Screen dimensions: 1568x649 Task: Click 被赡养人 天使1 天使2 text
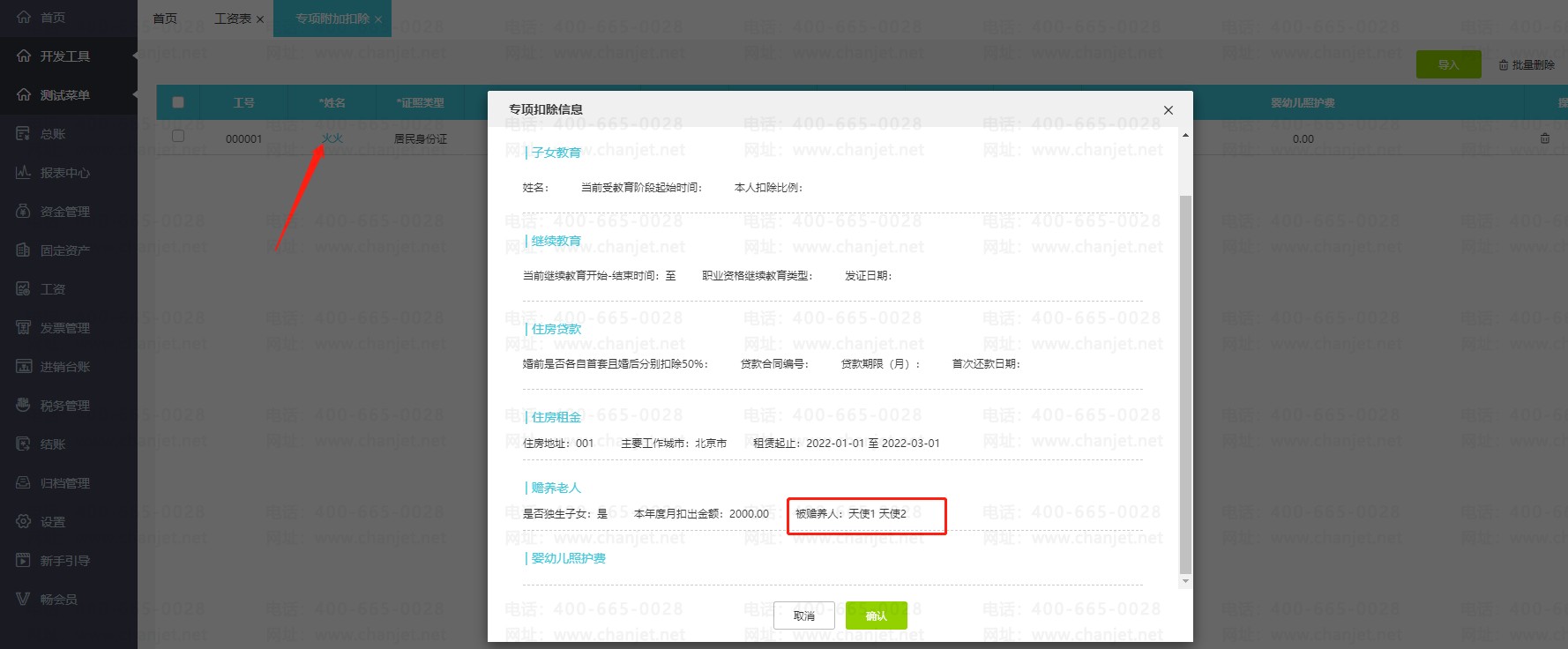pyautogui.click(x=851, y=513)
